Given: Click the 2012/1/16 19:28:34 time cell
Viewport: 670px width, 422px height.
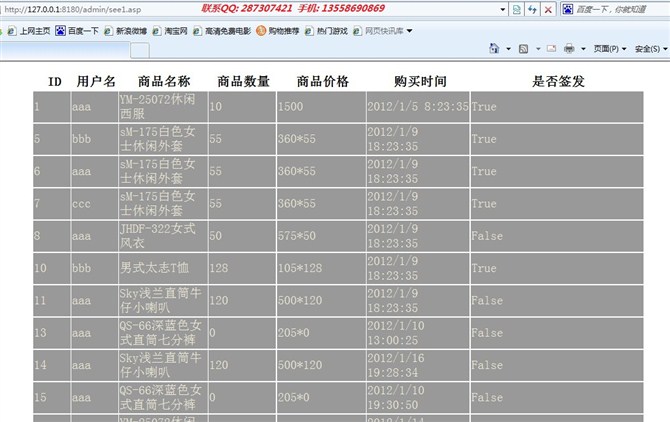Looking at the screenshot, I should click(418, 365).
